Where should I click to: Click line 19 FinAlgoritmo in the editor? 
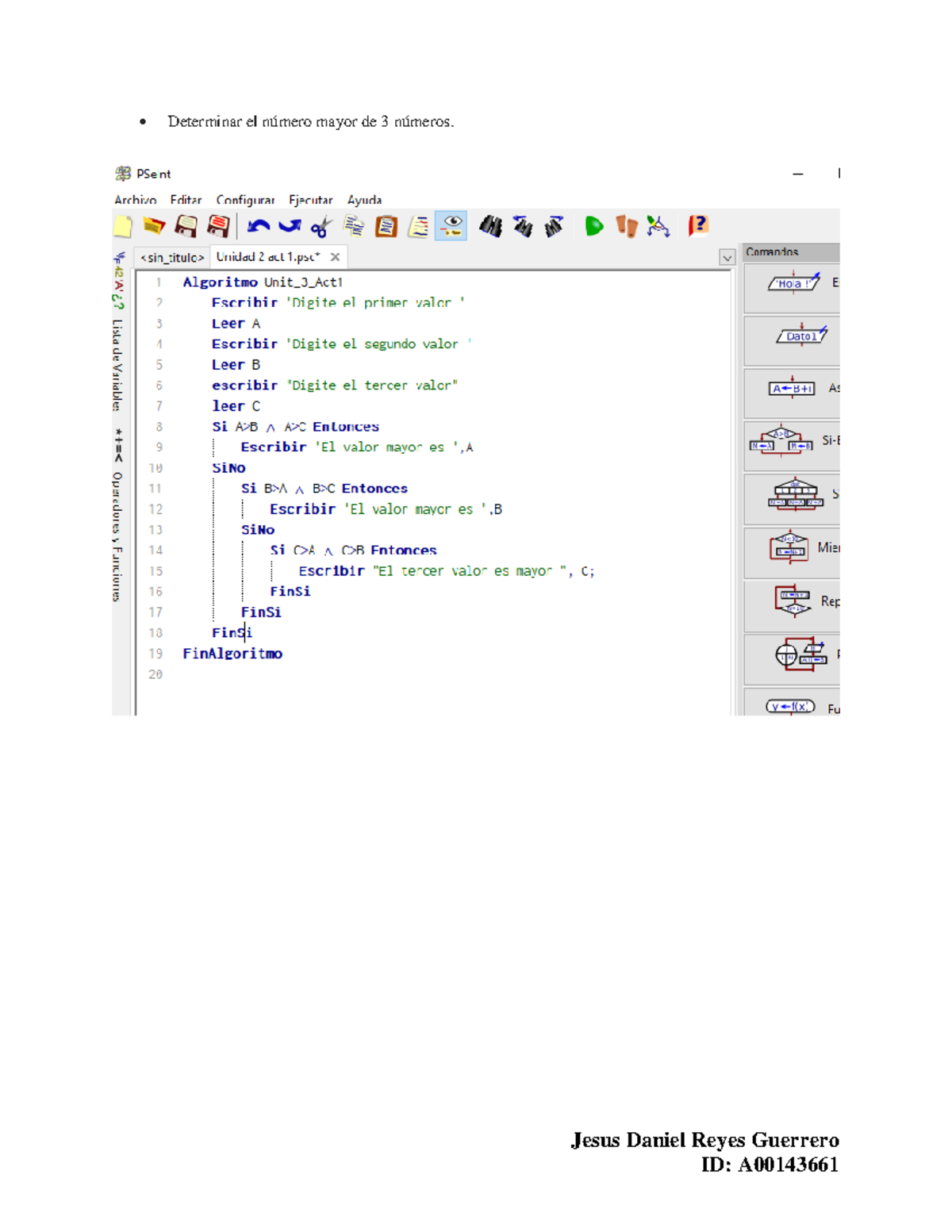(x=232, y=654)
